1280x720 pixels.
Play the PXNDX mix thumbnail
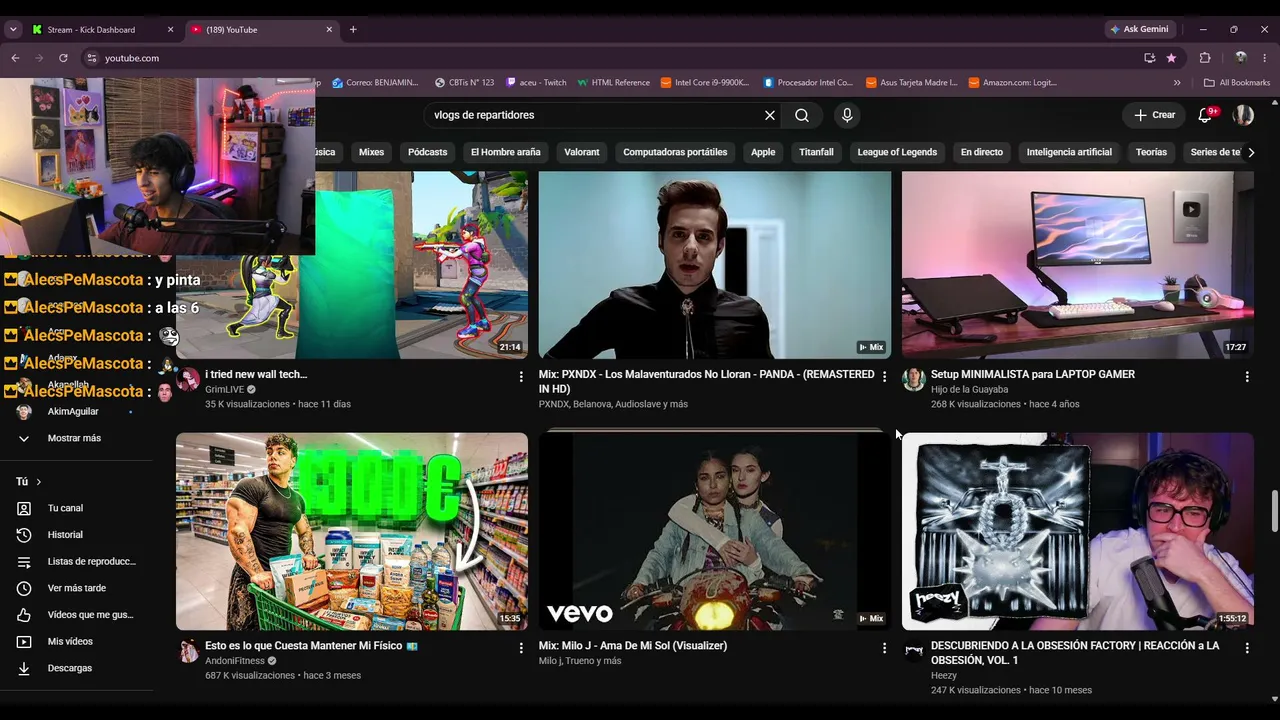pyautogui.click(x=715, y=265)
